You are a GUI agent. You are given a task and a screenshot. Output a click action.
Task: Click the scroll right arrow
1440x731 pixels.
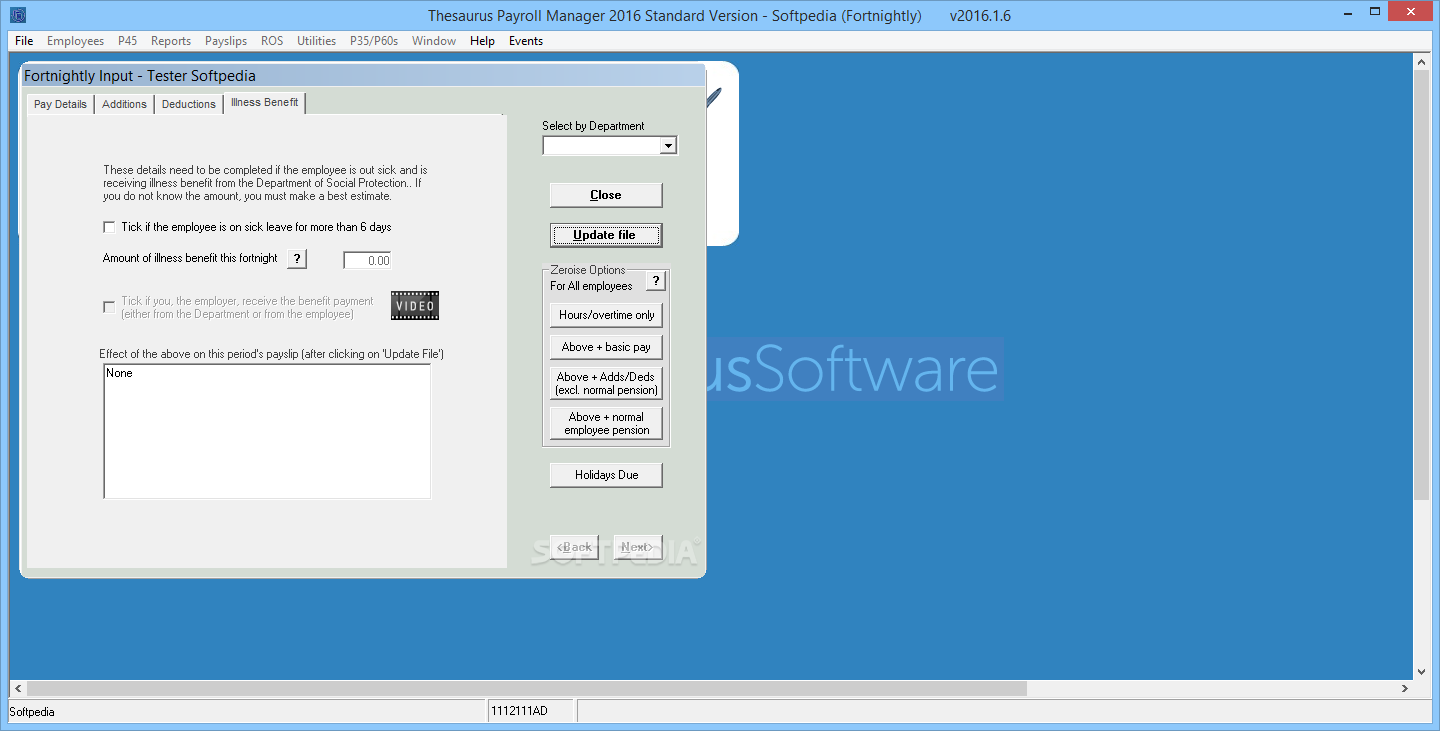1404,689
